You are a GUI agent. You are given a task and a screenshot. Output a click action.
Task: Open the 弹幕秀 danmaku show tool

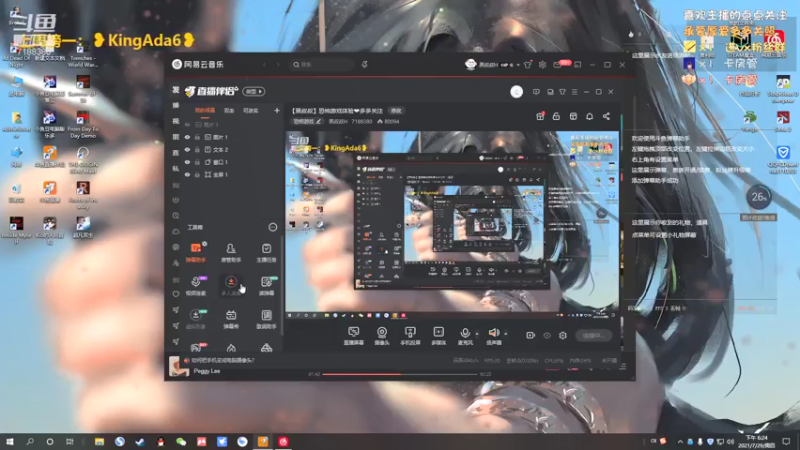point(231,319)
